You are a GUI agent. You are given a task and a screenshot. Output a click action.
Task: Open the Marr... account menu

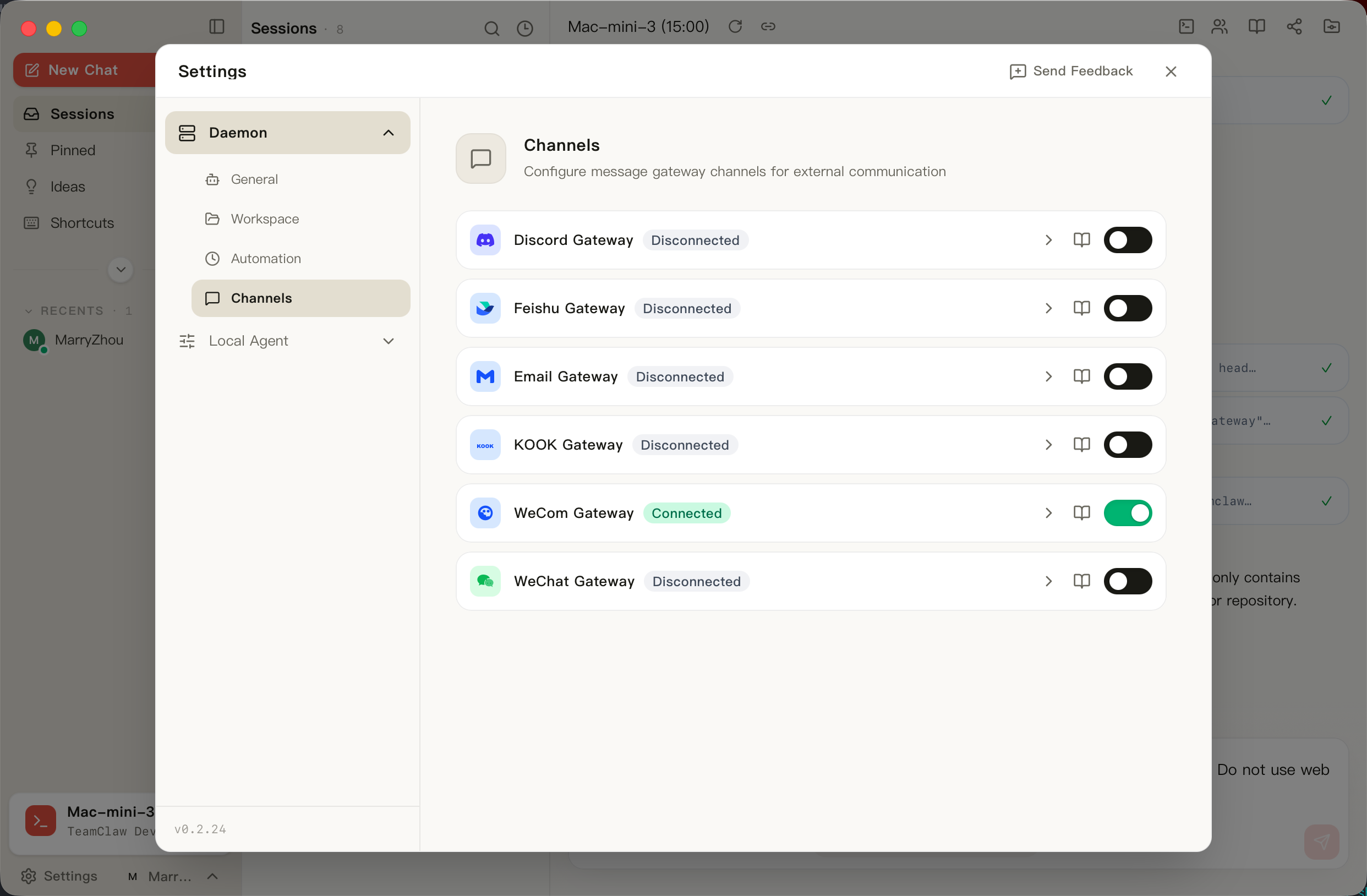point(173,877)
